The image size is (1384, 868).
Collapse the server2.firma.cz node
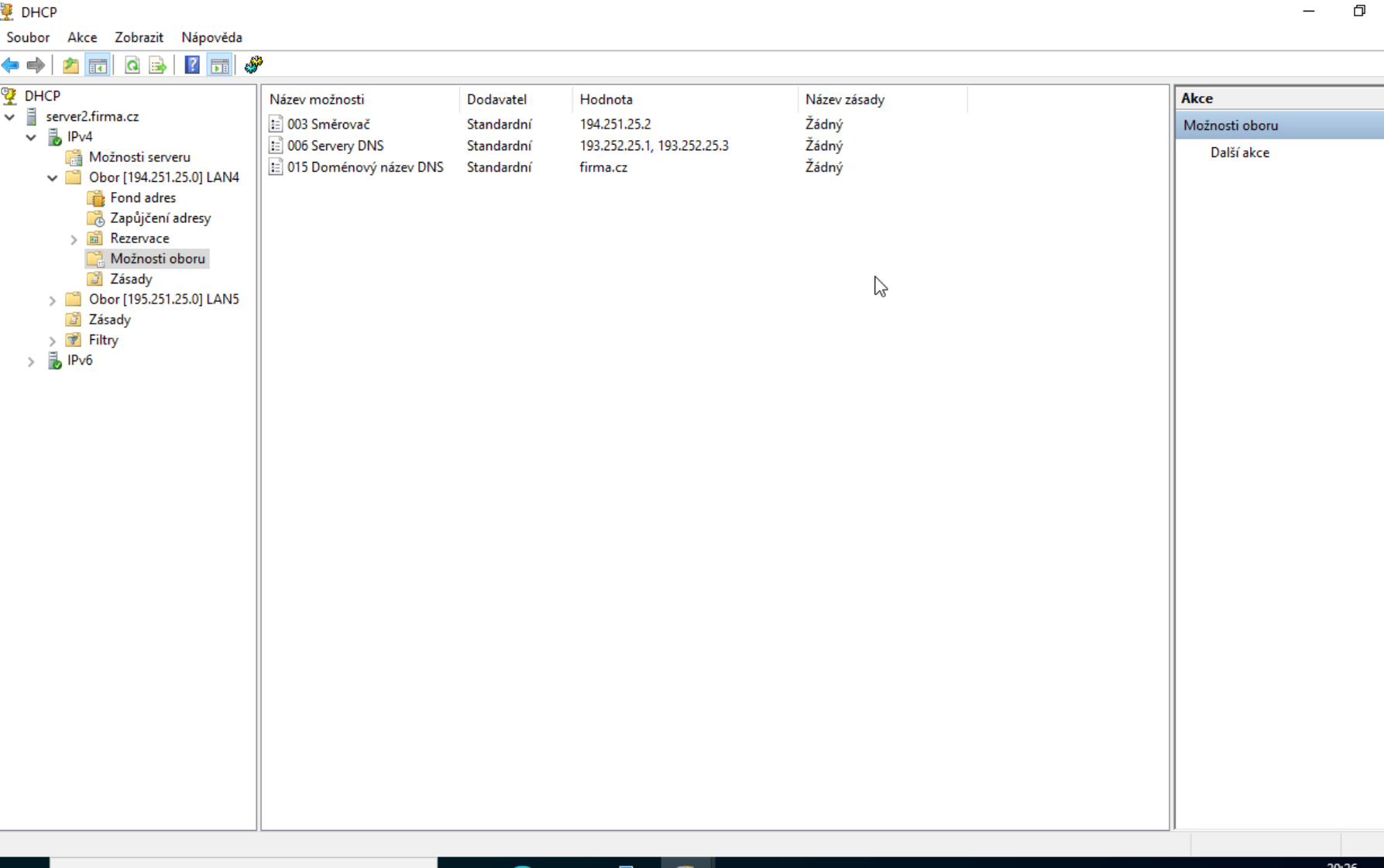tap(10, 117)
